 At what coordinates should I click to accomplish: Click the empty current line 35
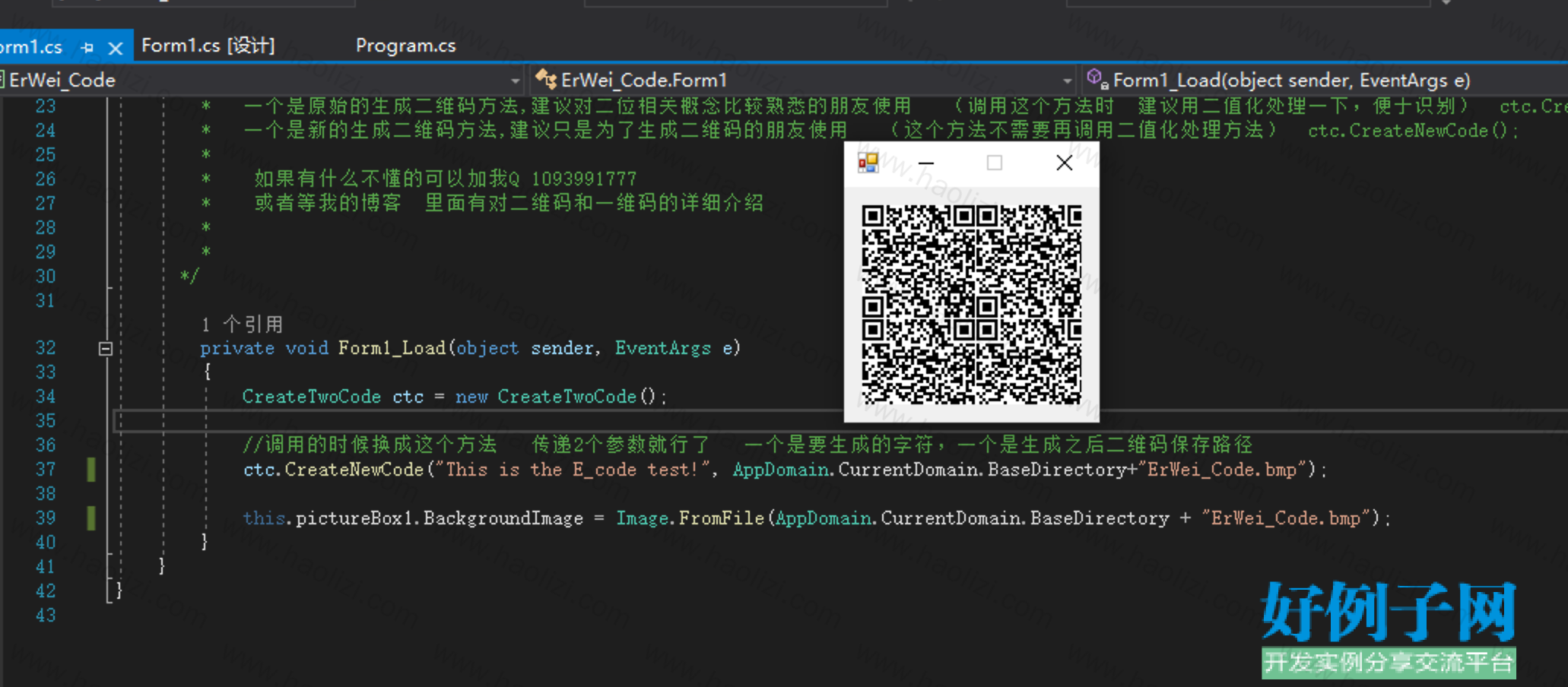click(840, 421)
